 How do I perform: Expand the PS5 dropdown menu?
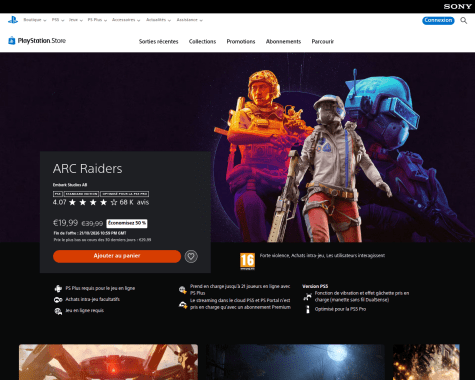(x=58, y=20)
